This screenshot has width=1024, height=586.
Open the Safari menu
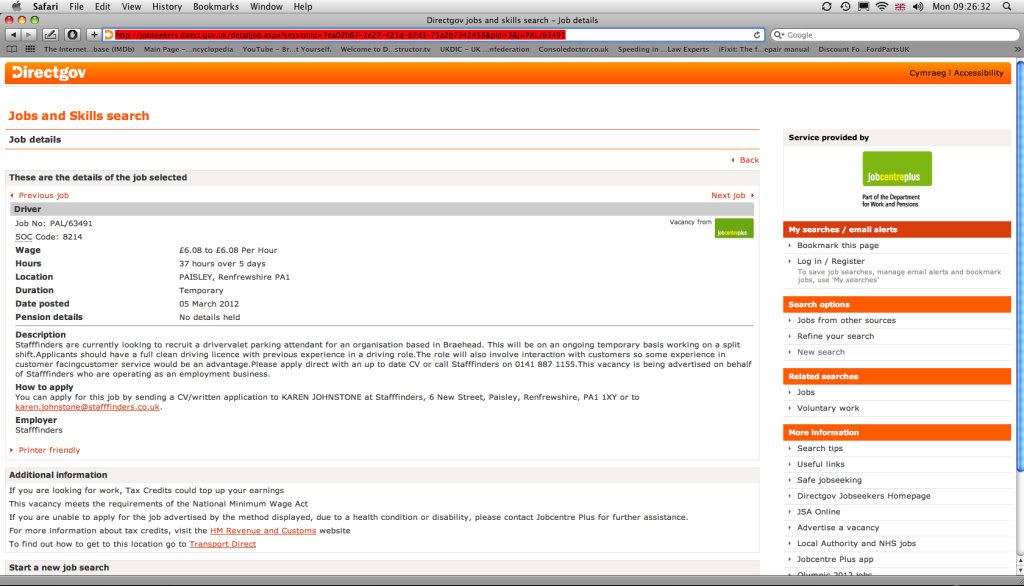(46, 7)
